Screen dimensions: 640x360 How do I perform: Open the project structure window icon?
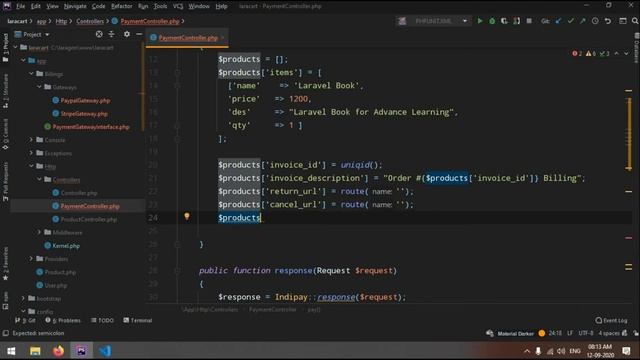pos(623,21)
